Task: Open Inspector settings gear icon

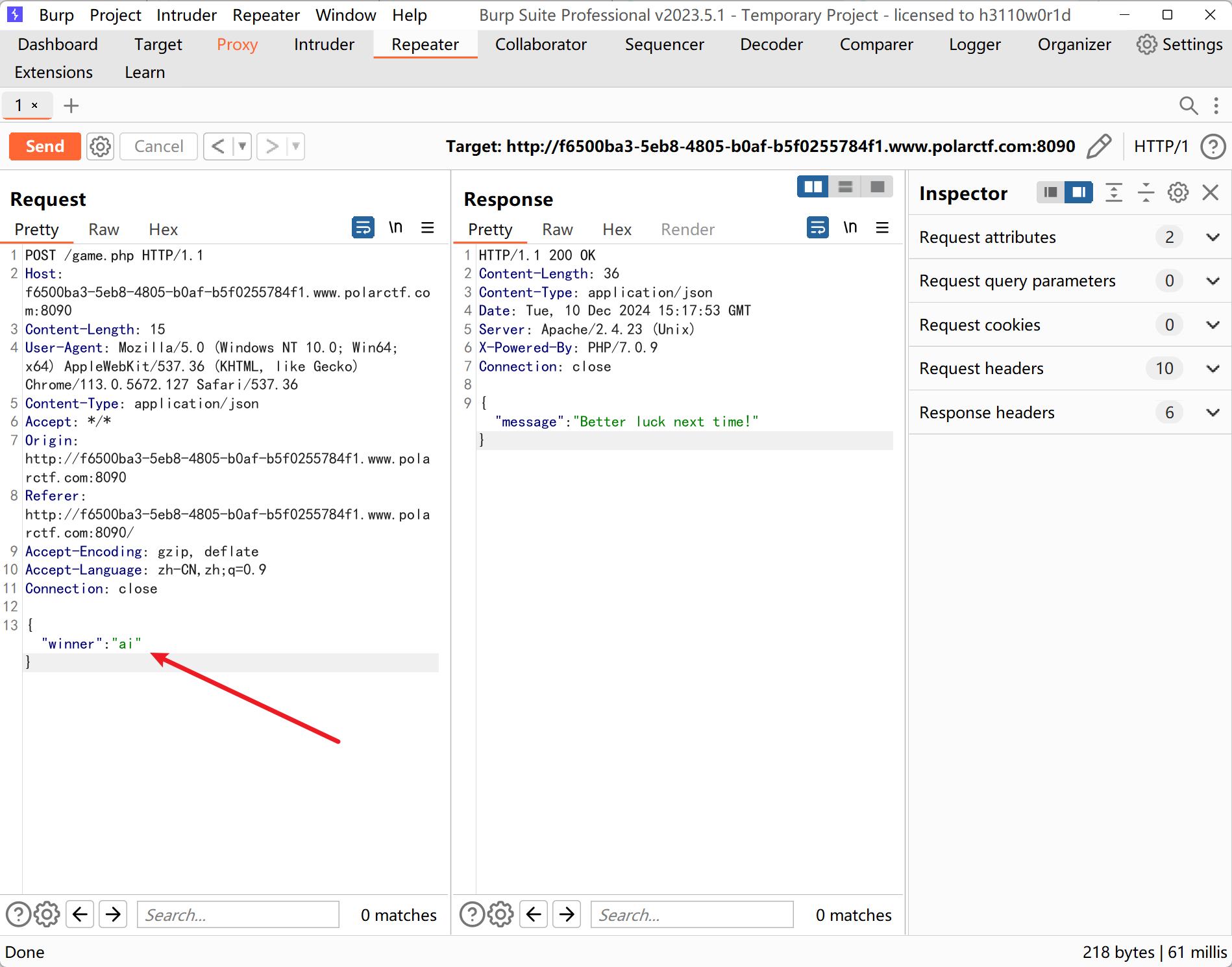Action: [1177, 193]
